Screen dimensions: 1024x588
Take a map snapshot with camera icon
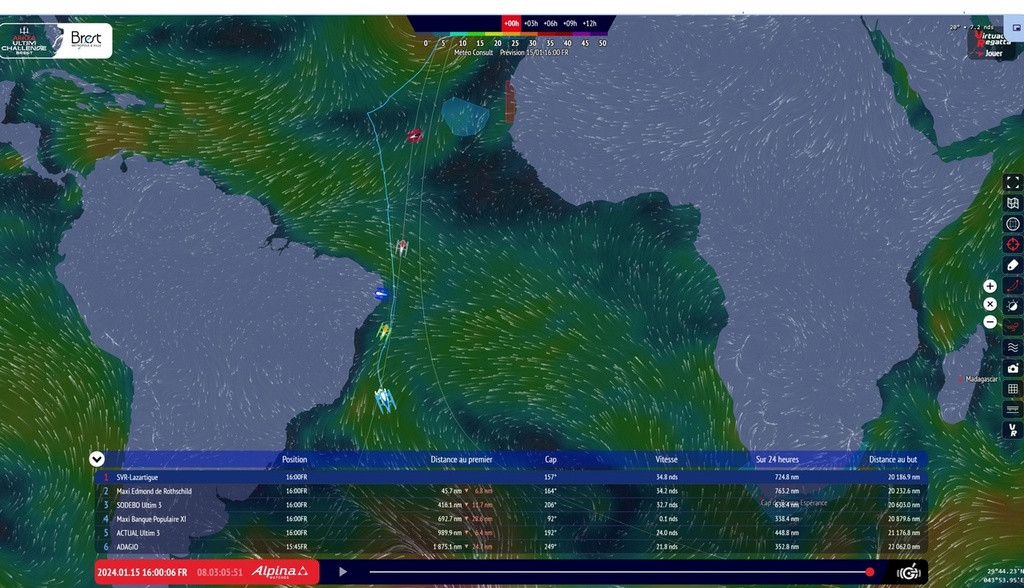tap(1012, 368)
